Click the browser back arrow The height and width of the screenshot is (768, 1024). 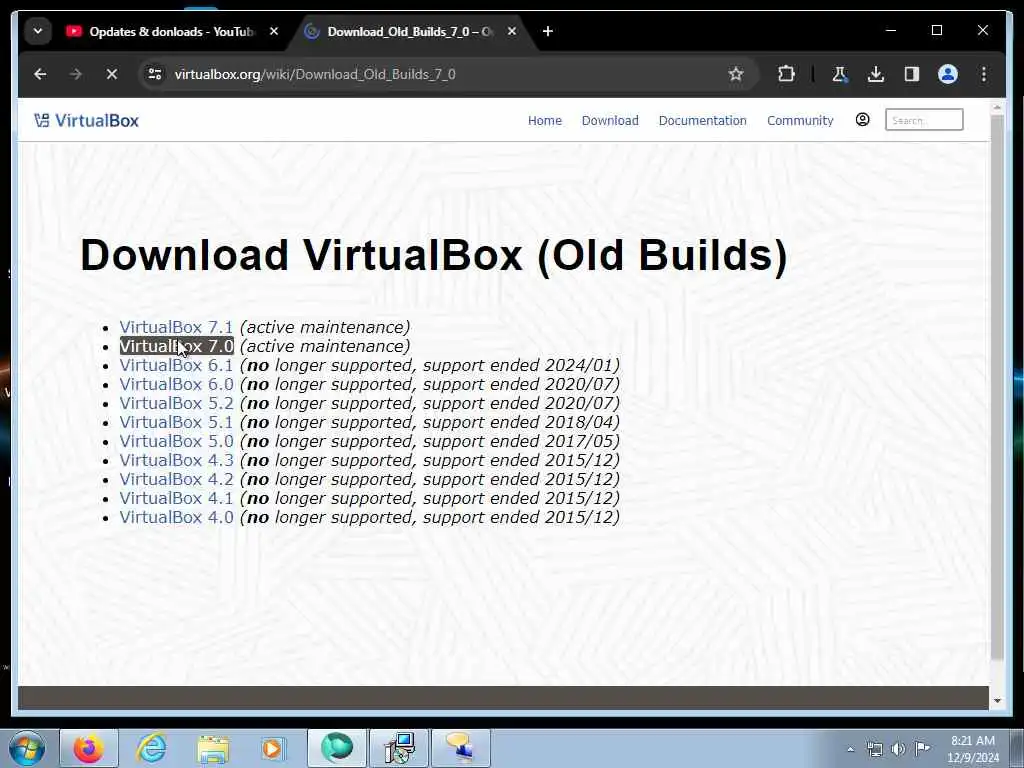click(40, 74)
